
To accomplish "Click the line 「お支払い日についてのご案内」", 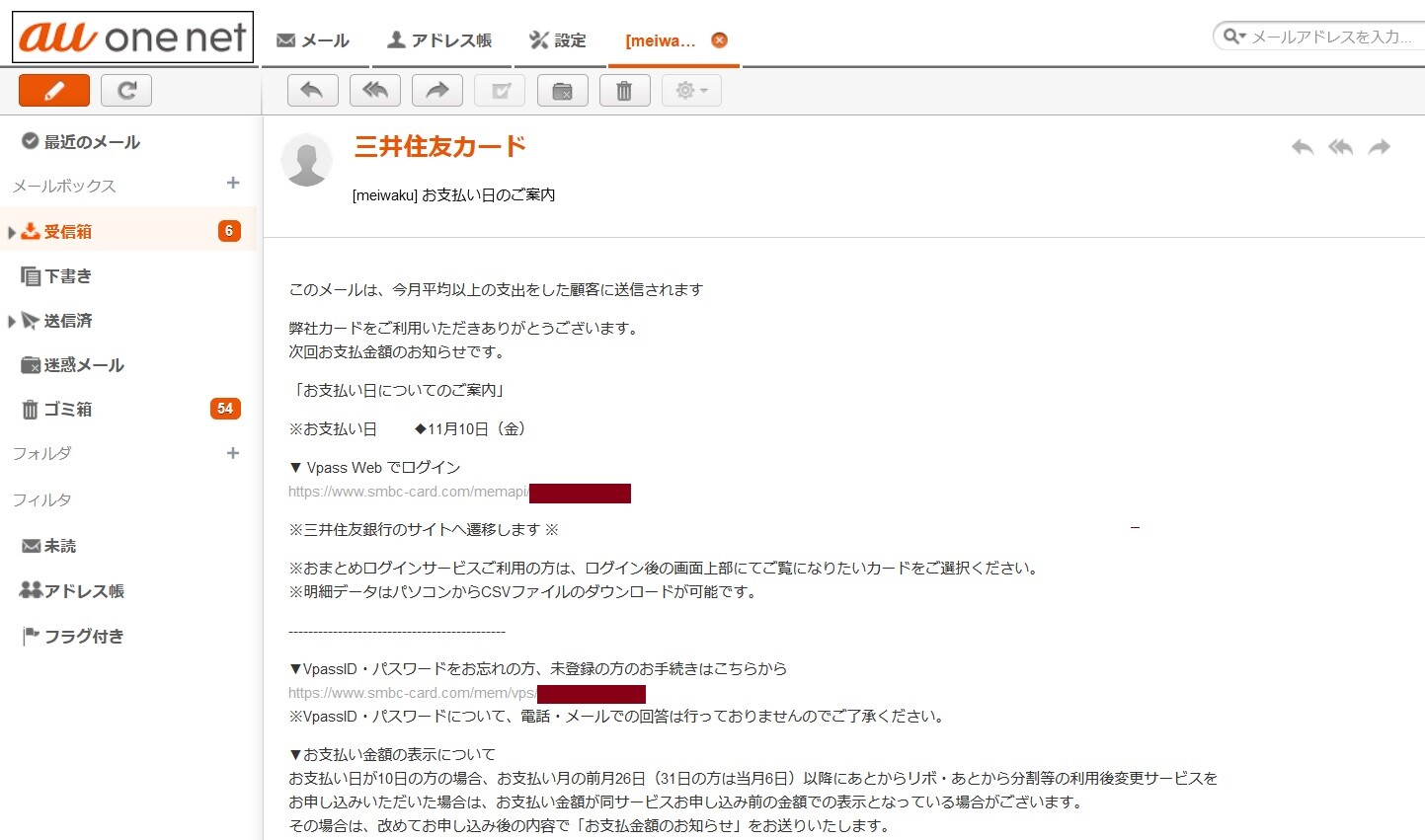I will coord(399,391).
